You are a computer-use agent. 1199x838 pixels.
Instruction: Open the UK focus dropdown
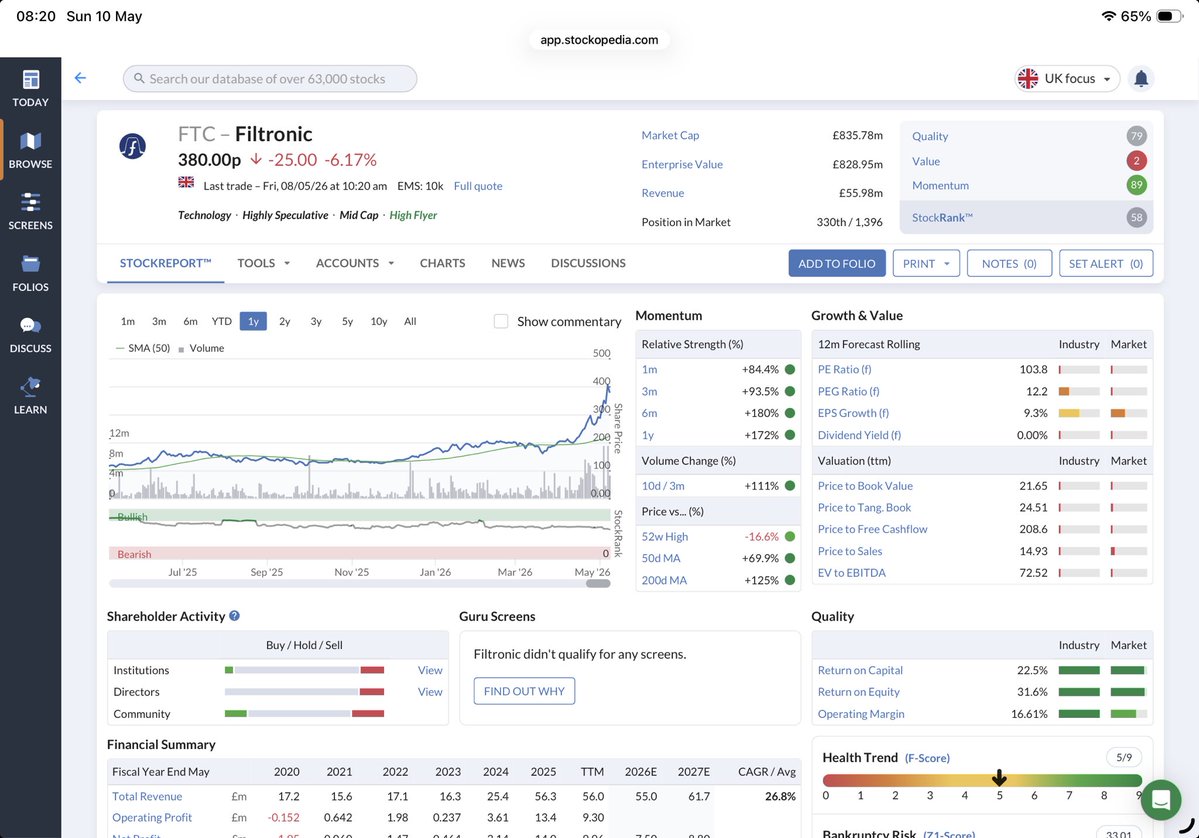point(1067,78)
